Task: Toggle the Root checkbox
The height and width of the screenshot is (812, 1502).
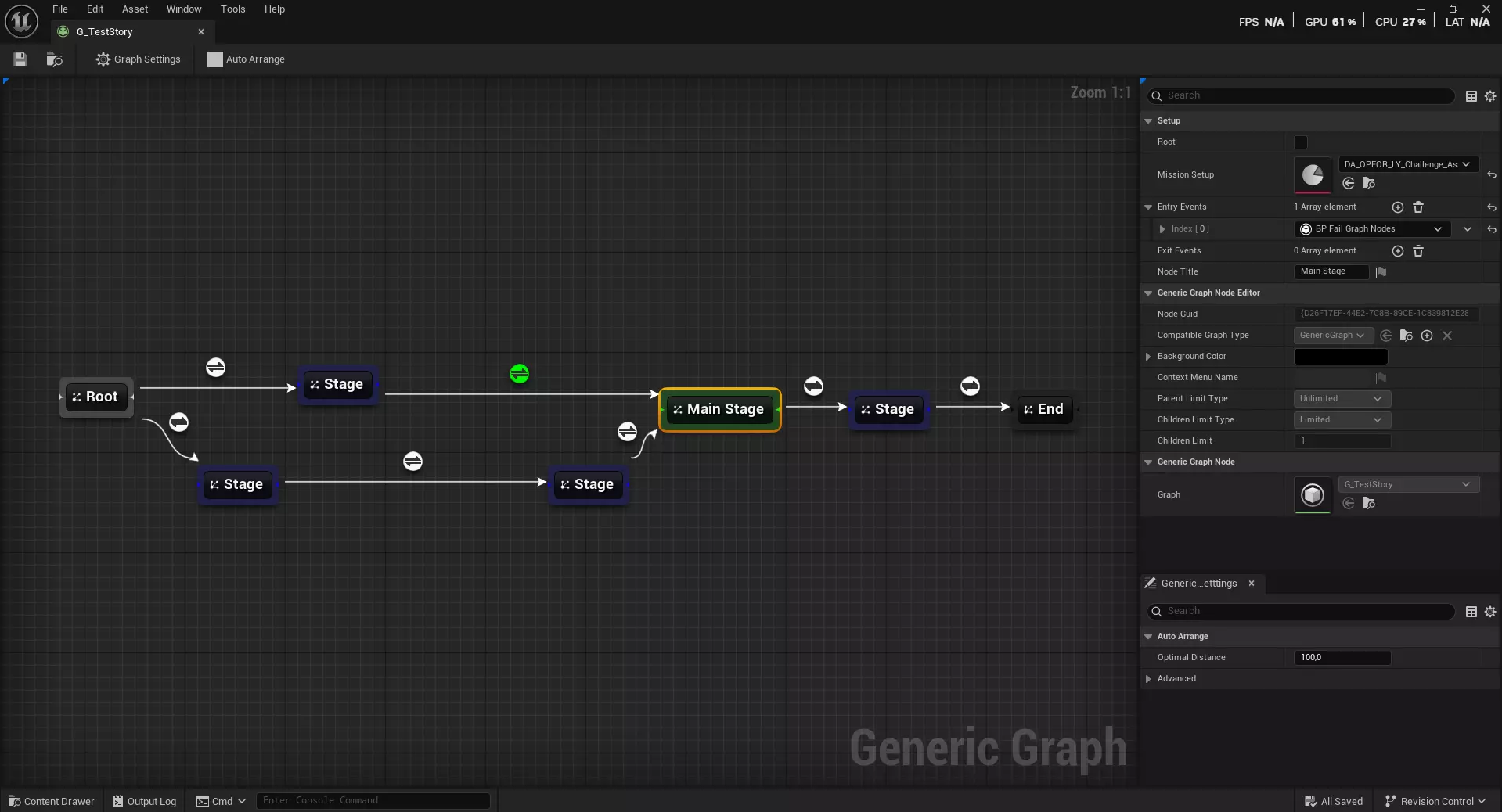Action: point(1301,142)
